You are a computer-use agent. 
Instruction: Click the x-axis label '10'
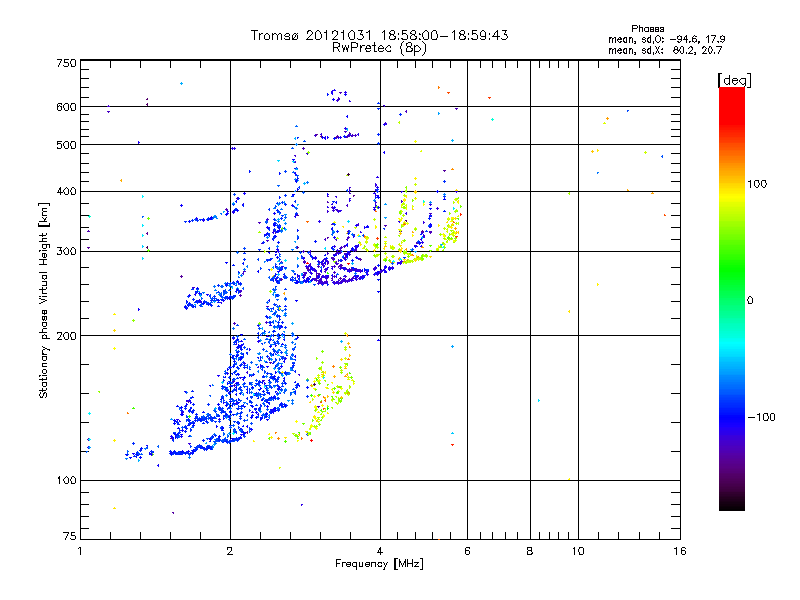click(x=578, y=551)
